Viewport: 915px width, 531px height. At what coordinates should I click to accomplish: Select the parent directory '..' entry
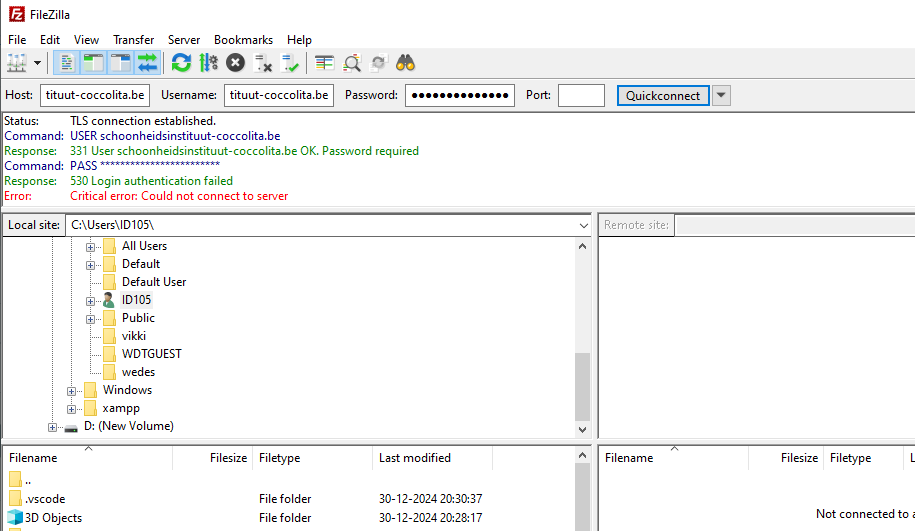289,480
